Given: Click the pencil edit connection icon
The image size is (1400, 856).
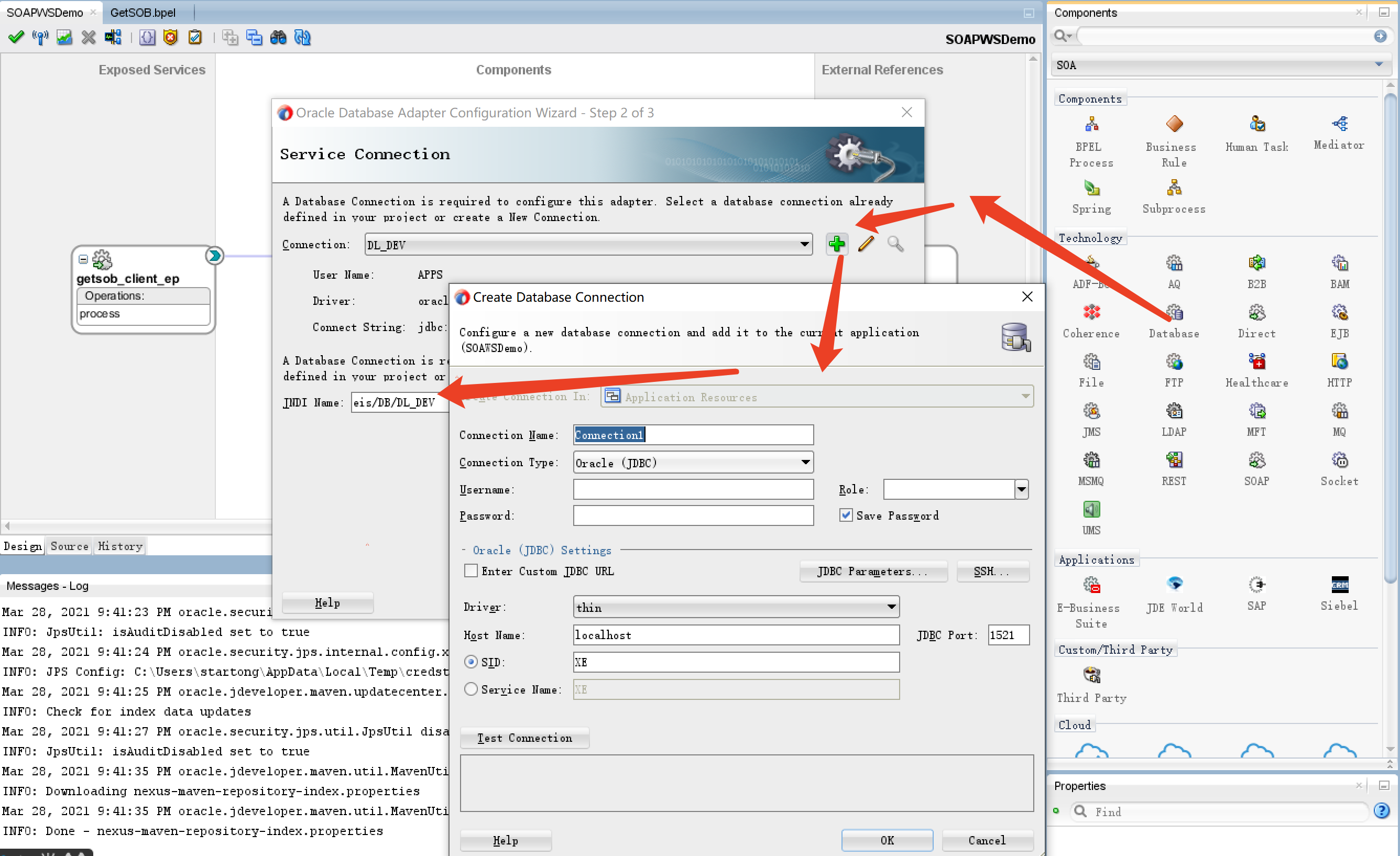Looking at the screenshot, I should click(x=866, y=245).
